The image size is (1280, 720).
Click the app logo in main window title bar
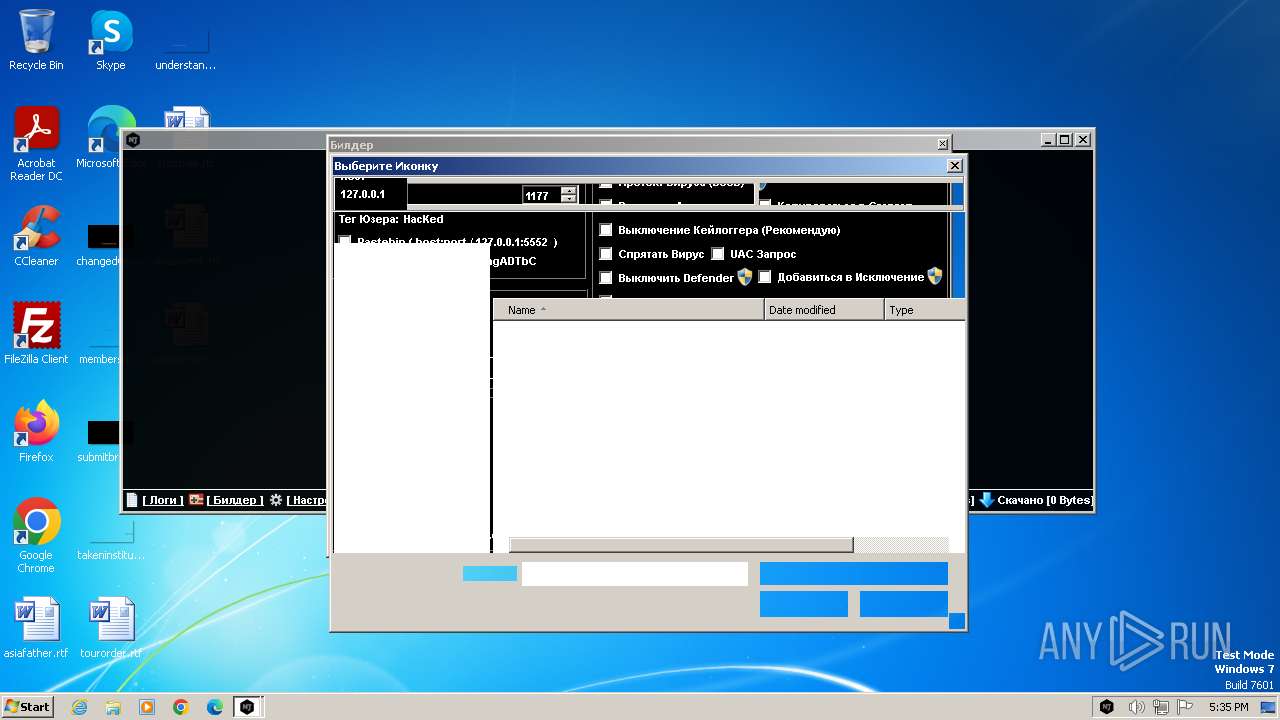point(133,139)
